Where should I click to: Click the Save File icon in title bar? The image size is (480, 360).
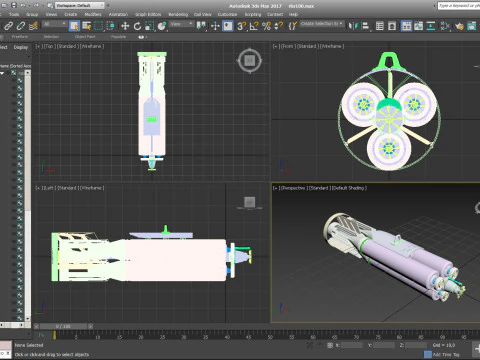point(14,5)
